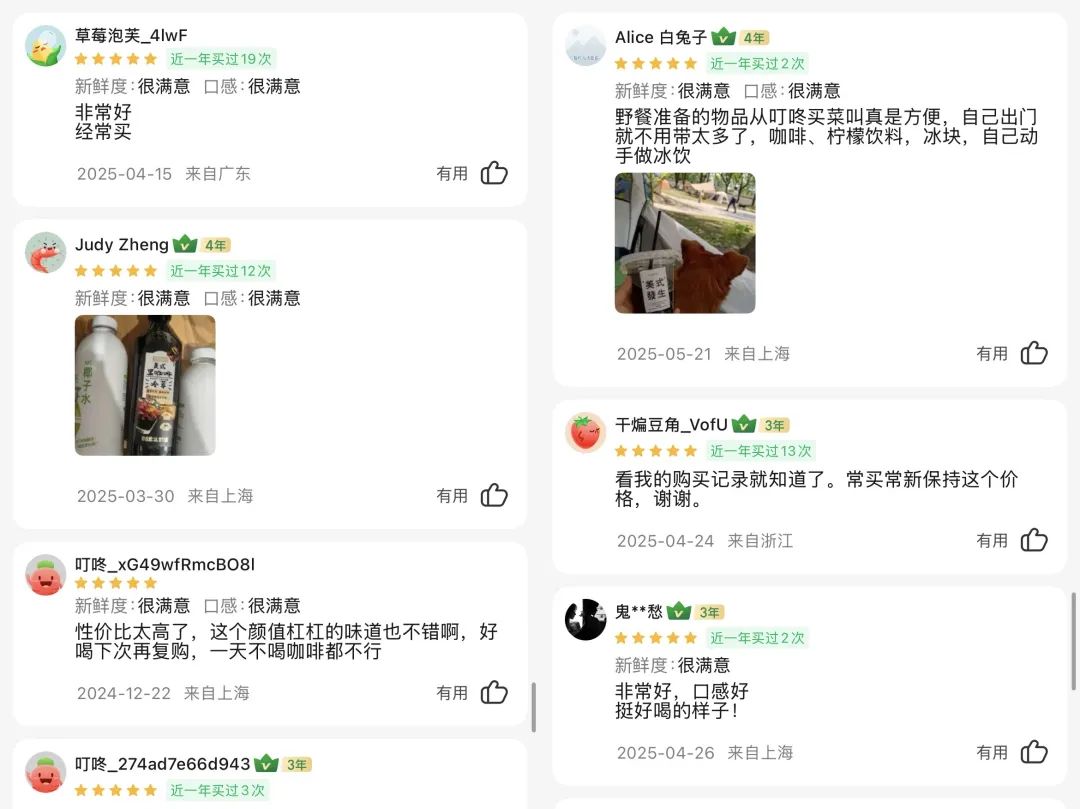Click the 近一年买过13次 badge
Screen dimensions: 1080x809
click(760, 451)
